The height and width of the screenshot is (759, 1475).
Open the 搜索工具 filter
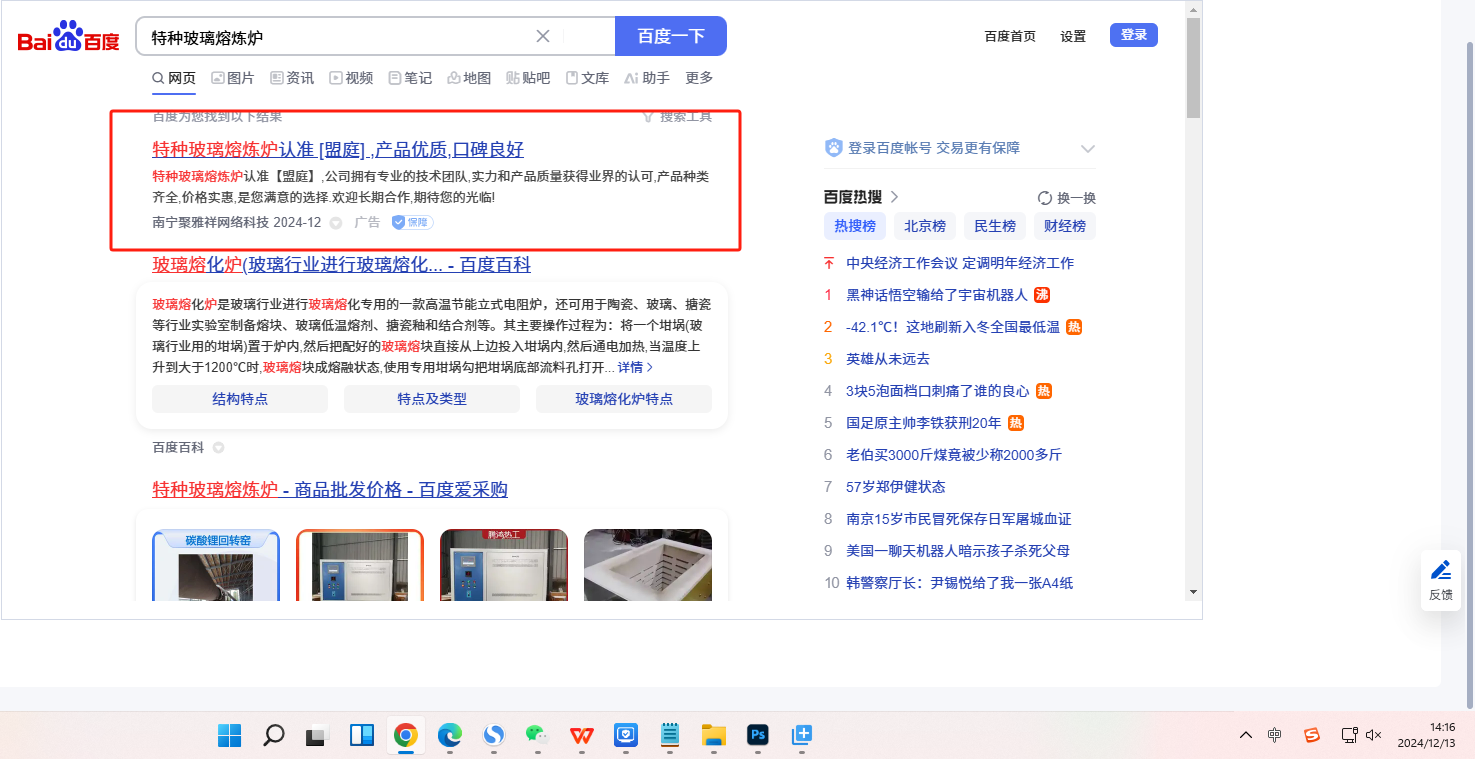[x=677, y=116]
